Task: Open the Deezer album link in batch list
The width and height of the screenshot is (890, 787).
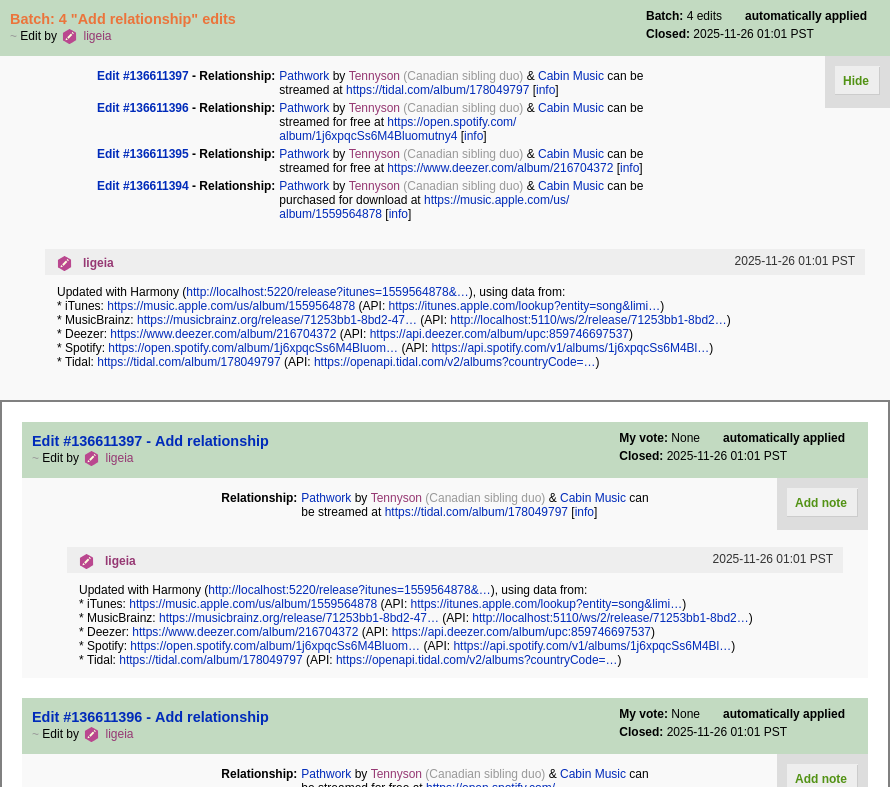Action: [x=500, y=168]
